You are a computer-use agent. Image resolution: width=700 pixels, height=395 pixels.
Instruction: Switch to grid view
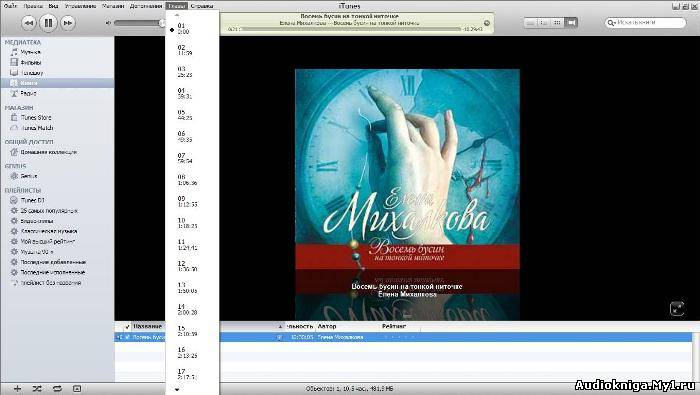pyautogui.click(x=557, y=22)
